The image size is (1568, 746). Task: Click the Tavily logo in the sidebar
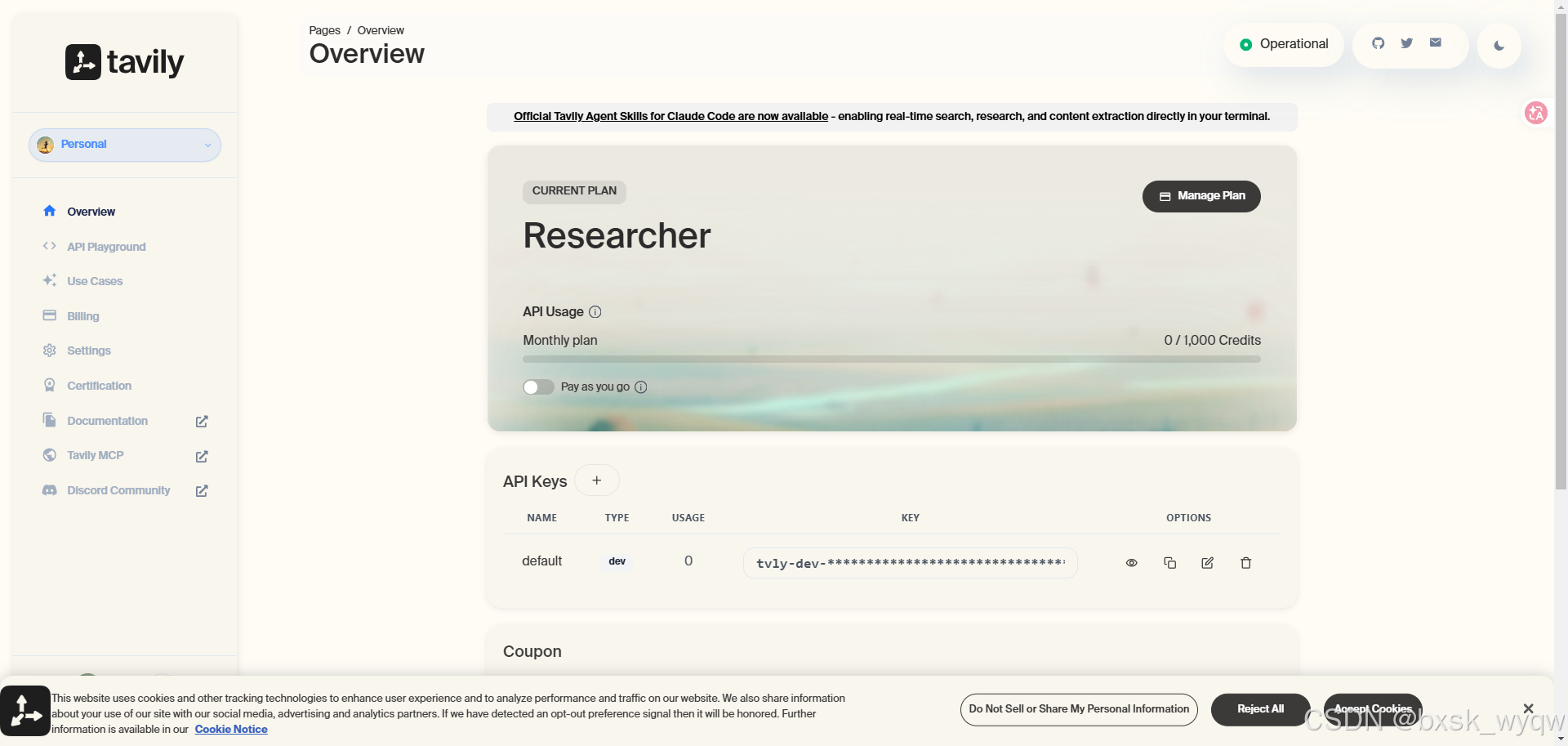tap(125, 62)
